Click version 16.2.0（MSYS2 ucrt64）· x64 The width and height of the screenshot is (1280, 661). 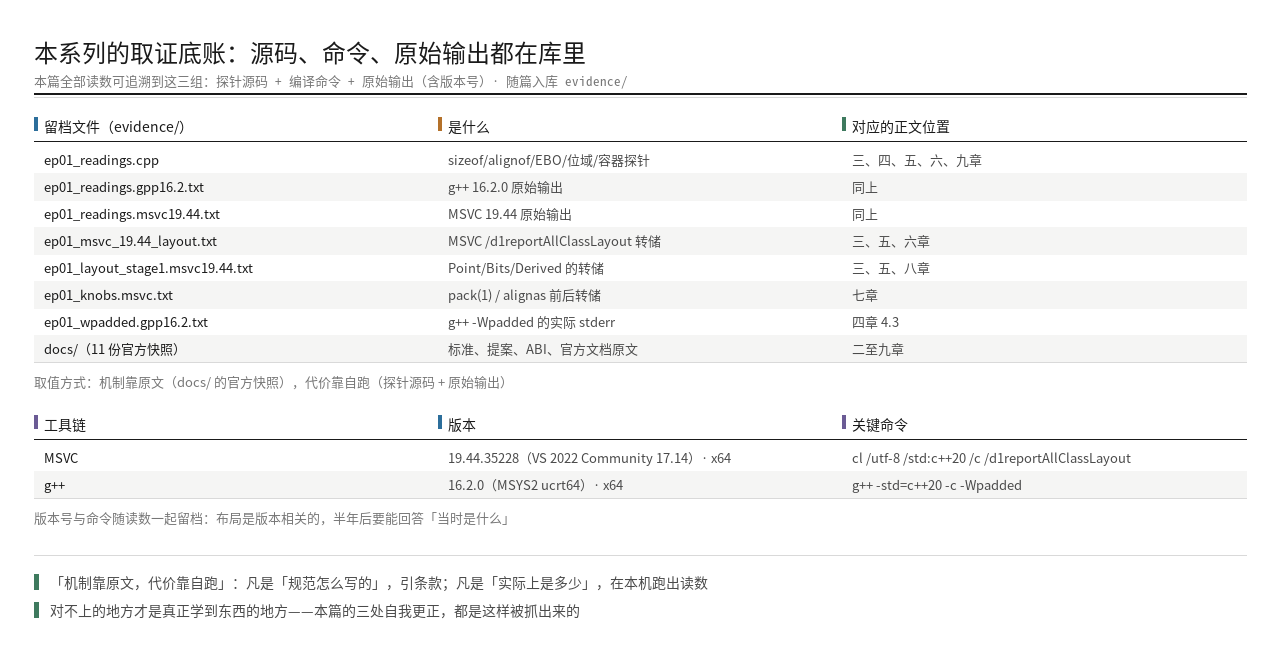[x=535, y=485]
